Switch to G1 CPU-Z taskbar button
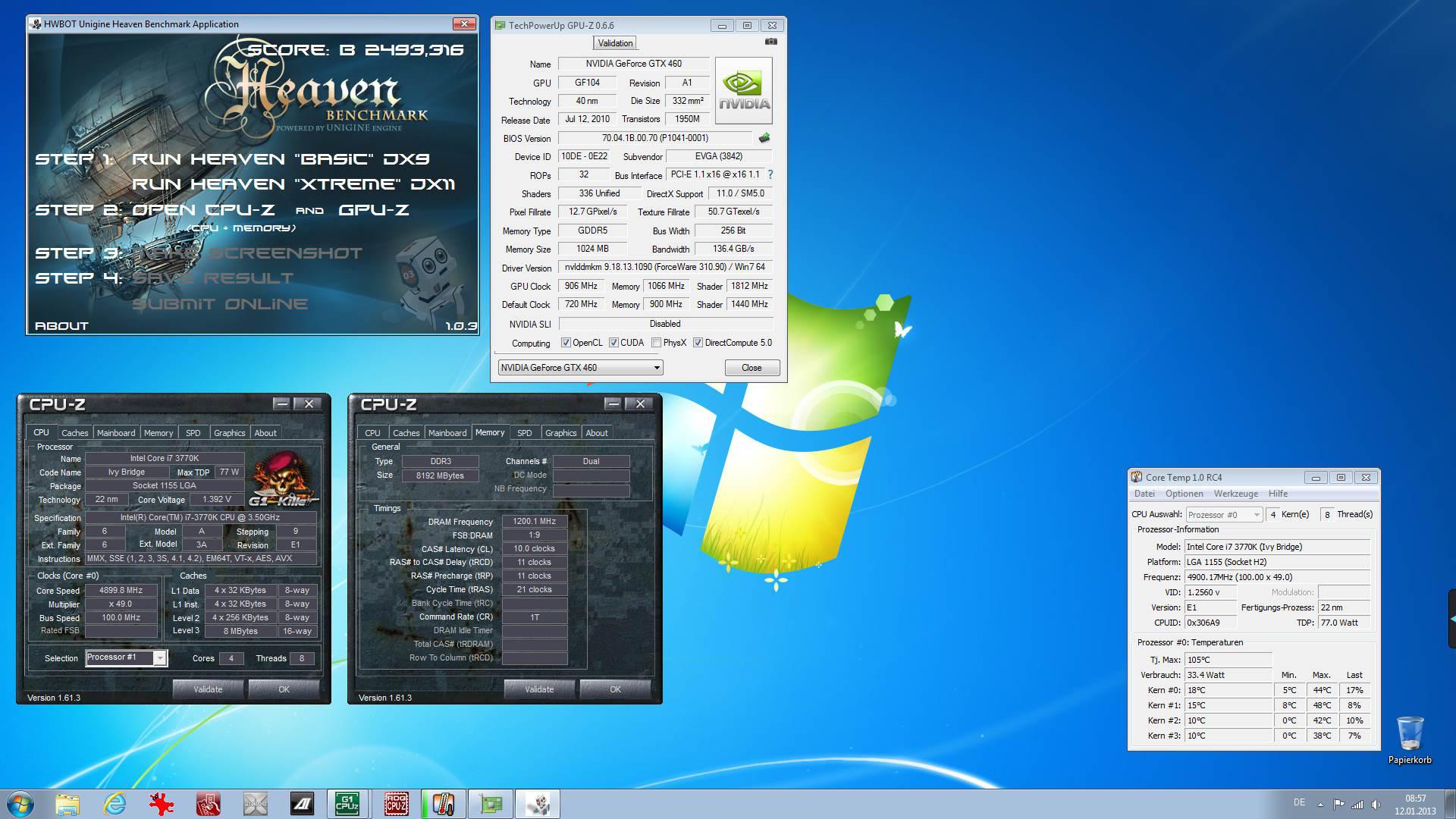This screenshot has width=1456, height=819. 350,804
